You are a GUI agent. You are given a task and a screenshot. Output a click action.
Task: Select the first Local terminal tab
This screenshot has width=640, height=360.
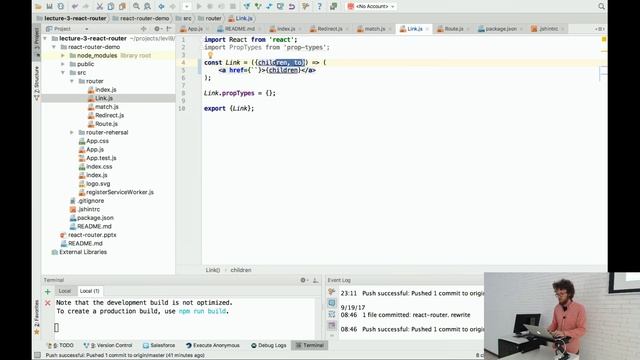pyautogui.click(x=65, y=291)
